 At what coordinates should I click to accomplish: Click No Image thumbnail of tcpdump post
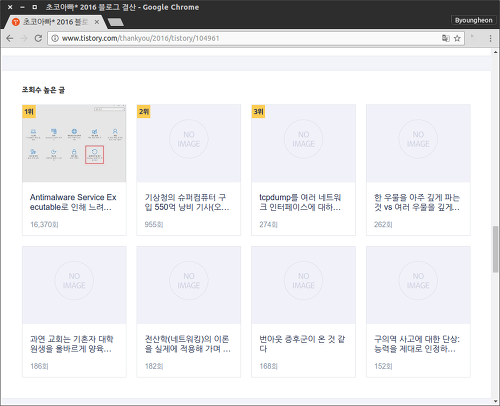[303, 143]
